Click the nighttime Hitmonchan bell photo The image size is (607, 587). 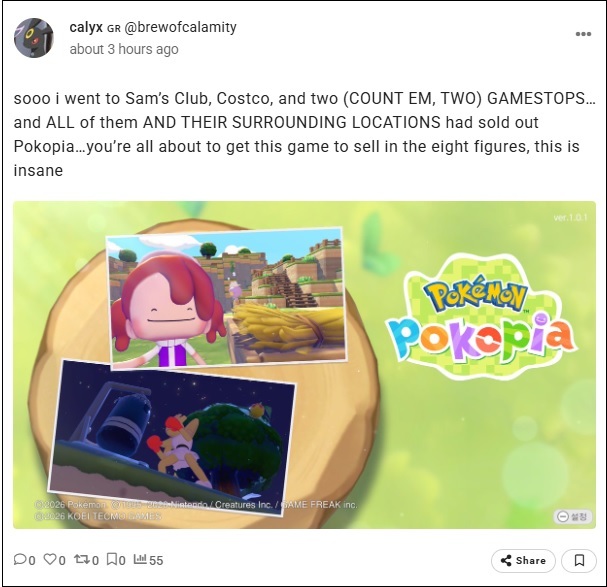(x=171, y=438)
